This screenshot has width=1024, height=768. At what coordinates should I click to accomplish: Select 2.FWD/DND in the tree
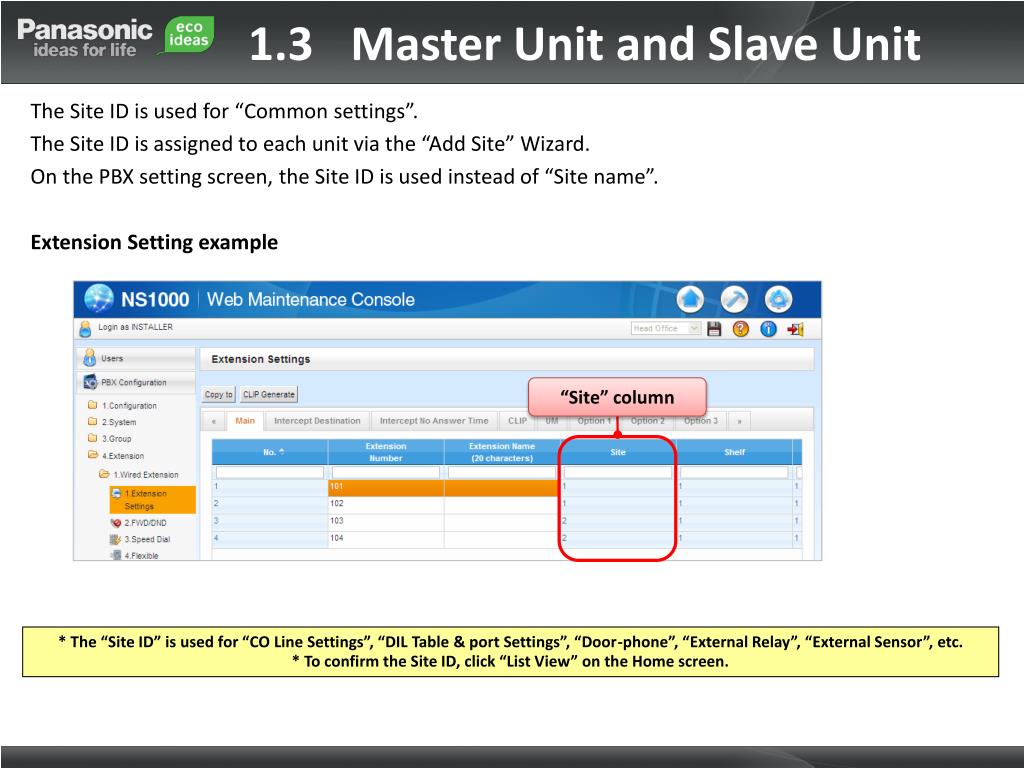(145, 522)
